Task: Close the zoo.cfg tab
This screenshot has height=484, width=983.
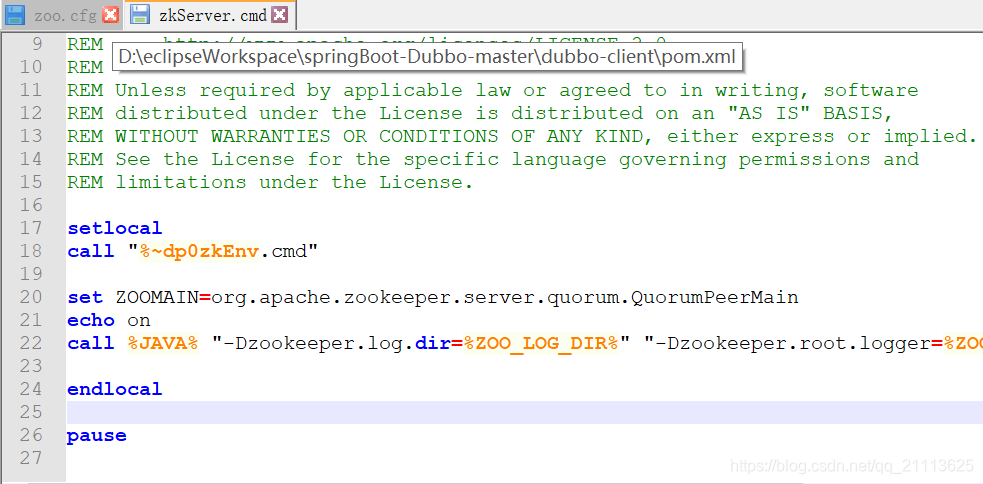Action: (110, 15)
